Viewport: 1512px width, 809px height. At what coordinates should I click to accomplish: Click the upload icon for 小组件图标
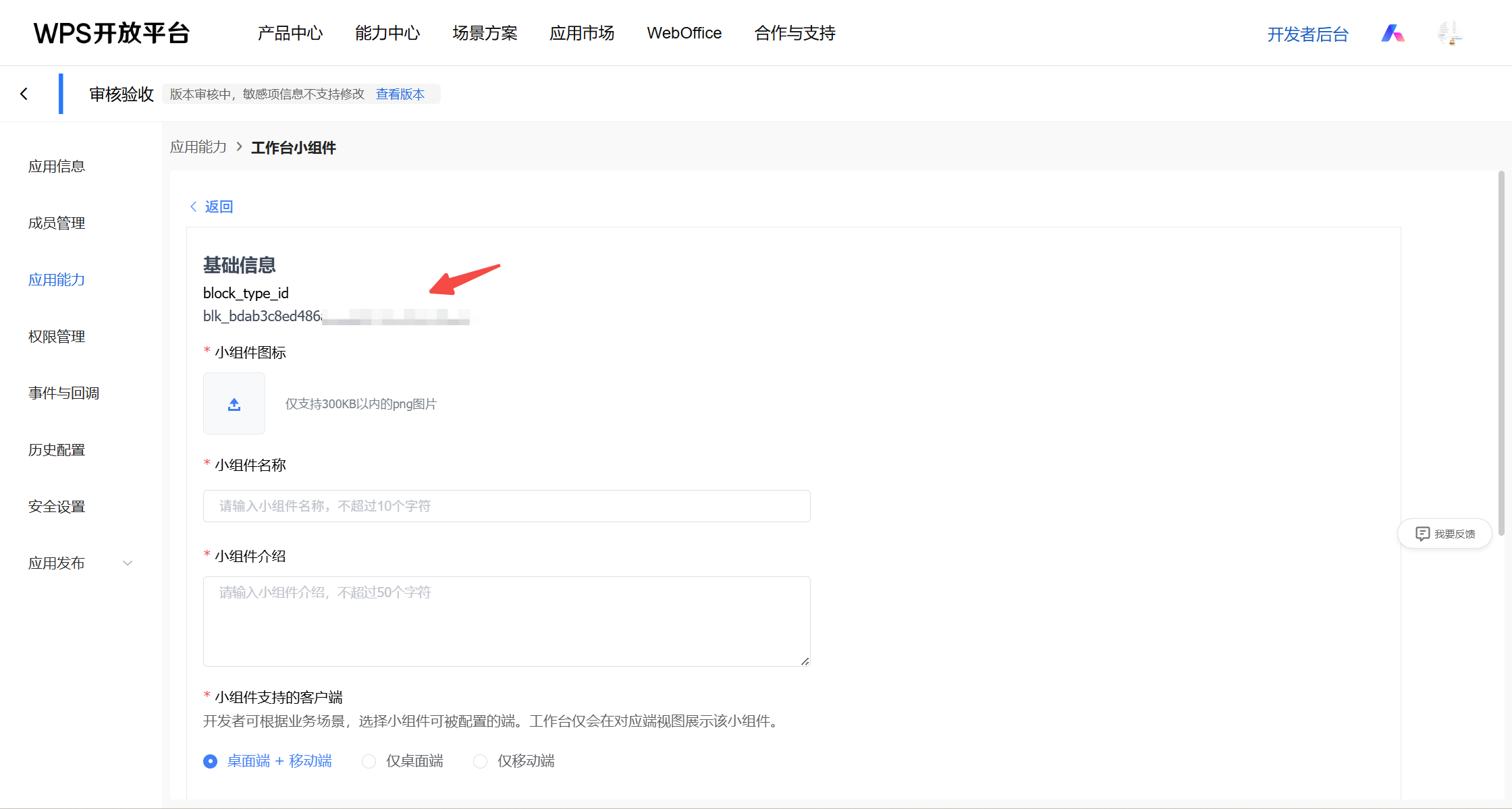[x=234, y=403]
